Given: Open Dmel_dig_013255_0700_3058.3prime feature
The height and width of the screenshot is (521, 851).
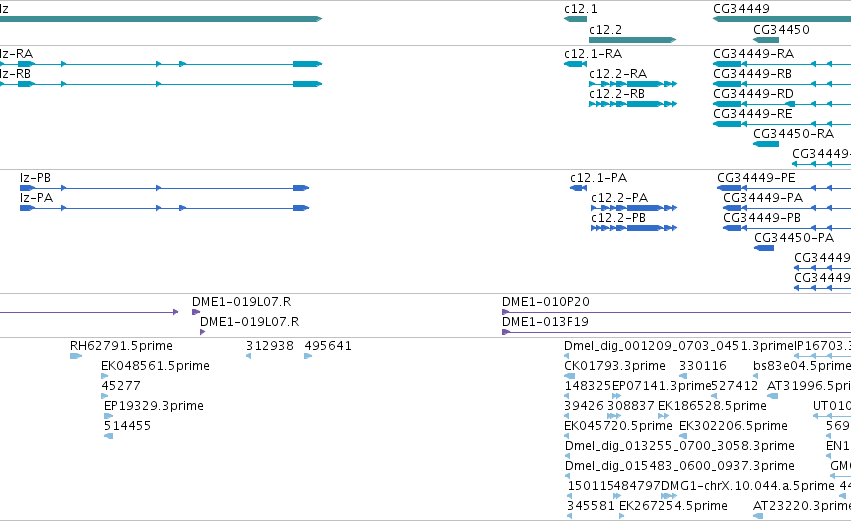Looking at the screenshot, I should point(568,456).
